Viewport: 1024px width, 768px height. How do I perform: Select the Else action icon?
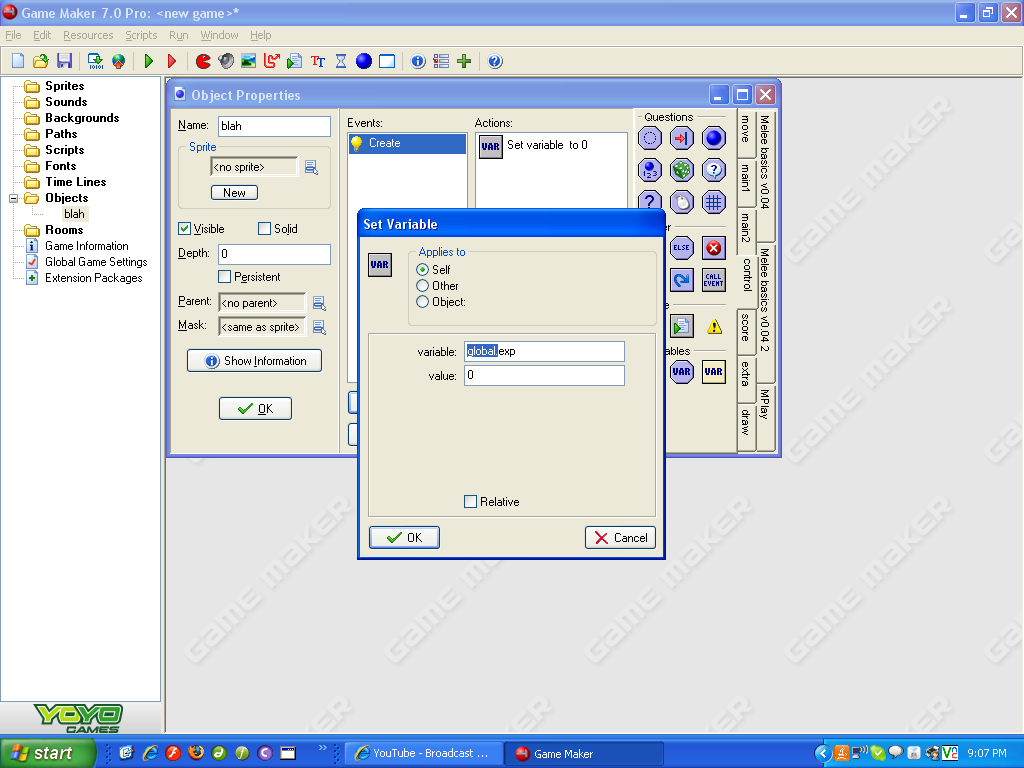pos(682,248)
